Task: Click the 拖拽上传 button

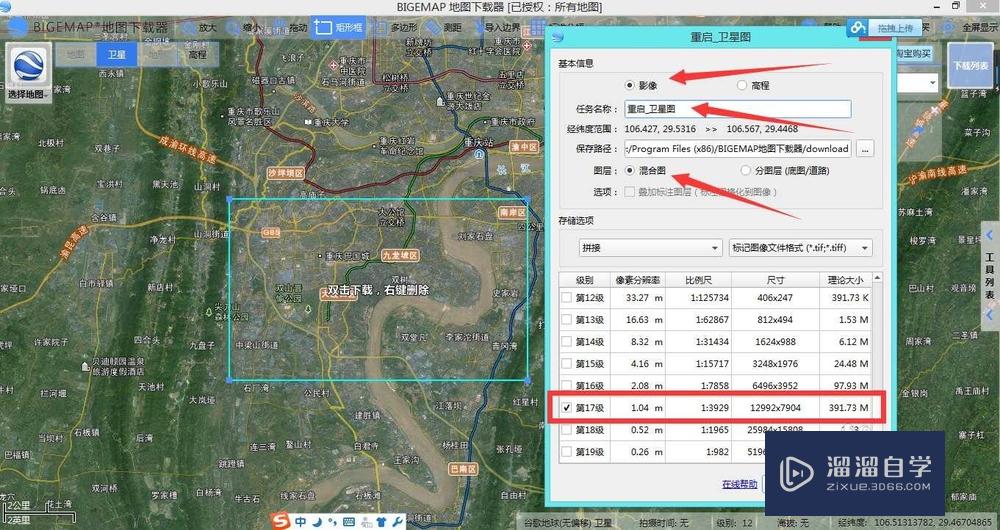Action: [894, 28]
